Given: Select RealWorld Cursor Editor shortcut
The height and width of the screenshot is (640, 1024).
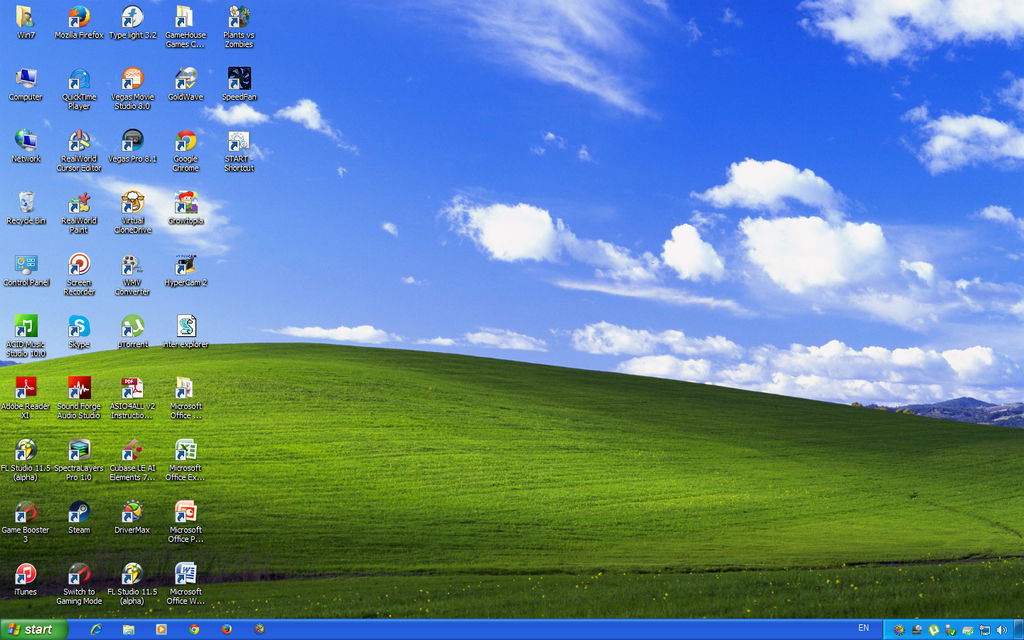Looking at the screenshot, I should pos(79,151).
